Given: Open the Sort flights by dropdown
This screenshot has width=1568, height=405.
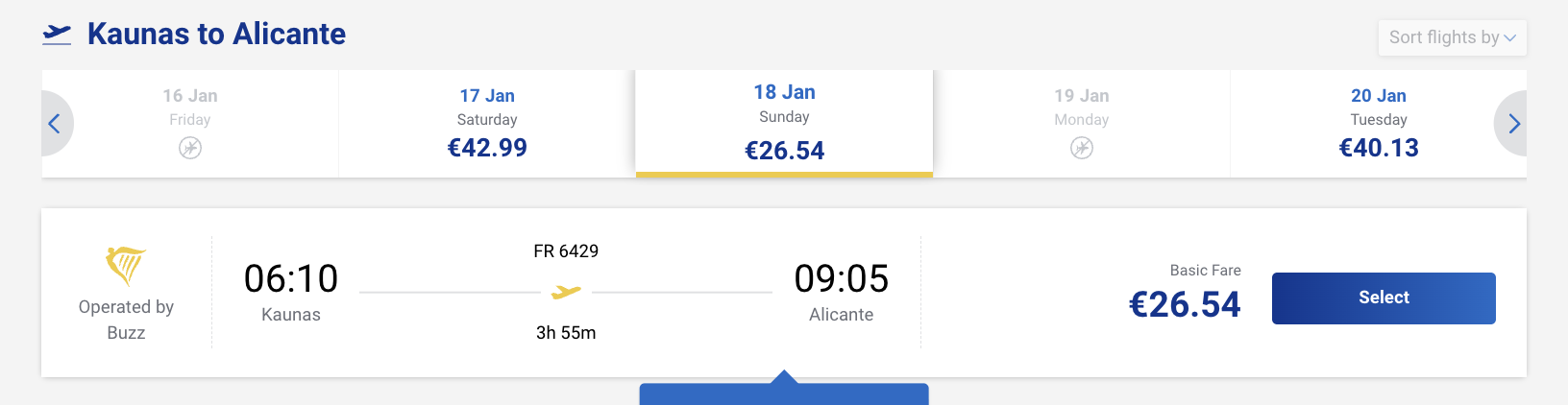Looking at the screenshot, I should tap(1443, 37).
